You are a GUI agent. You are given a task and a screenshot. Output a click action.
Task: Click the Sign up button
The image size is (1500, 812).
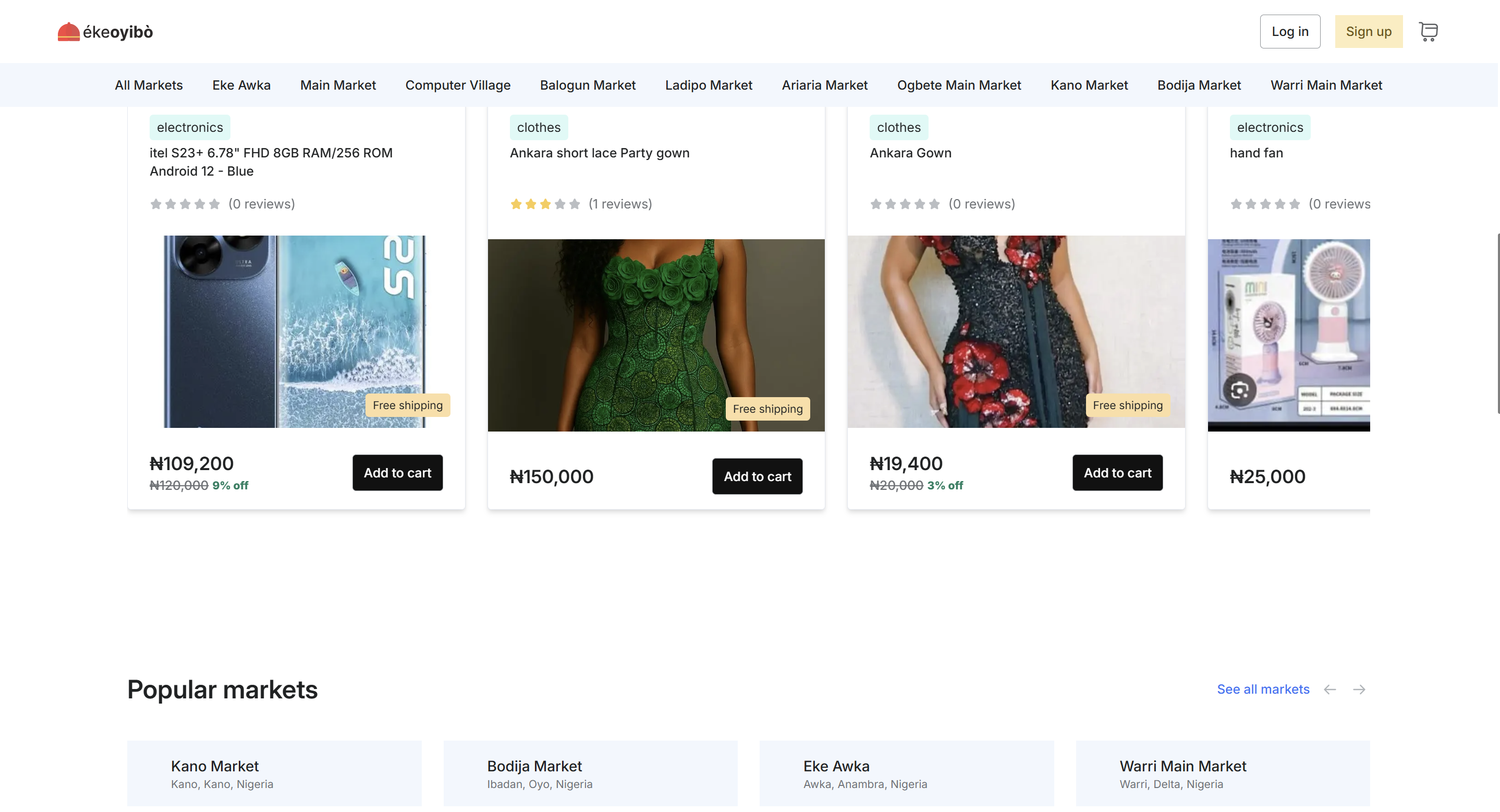pos(1369,31)
